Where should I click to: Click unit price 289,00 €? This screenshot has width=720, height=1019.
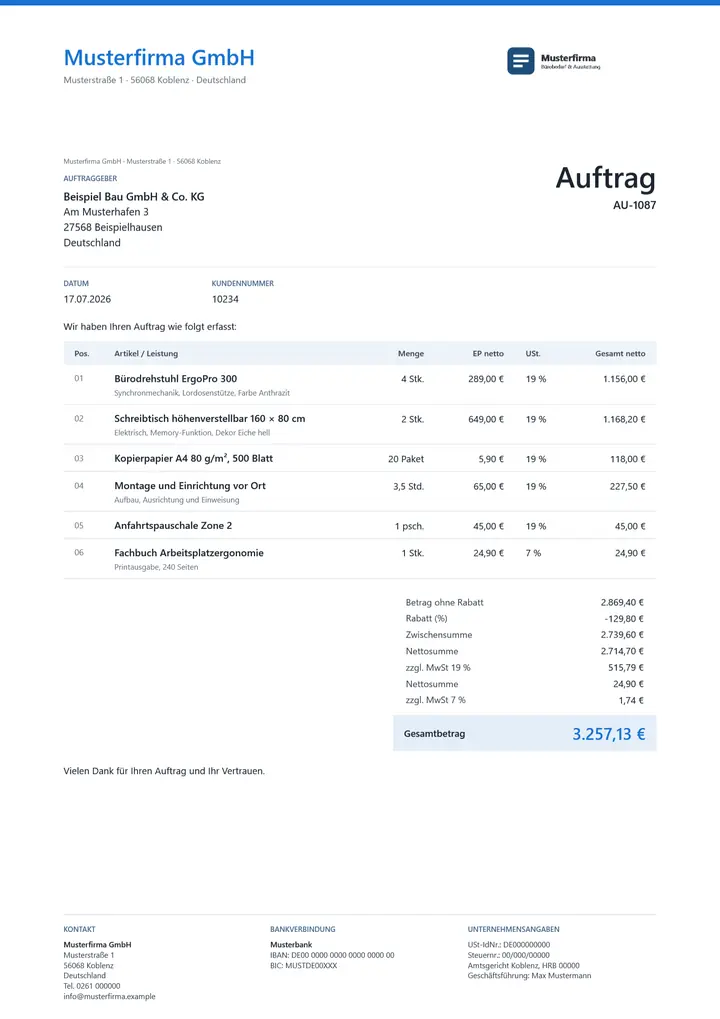(486, 379)
